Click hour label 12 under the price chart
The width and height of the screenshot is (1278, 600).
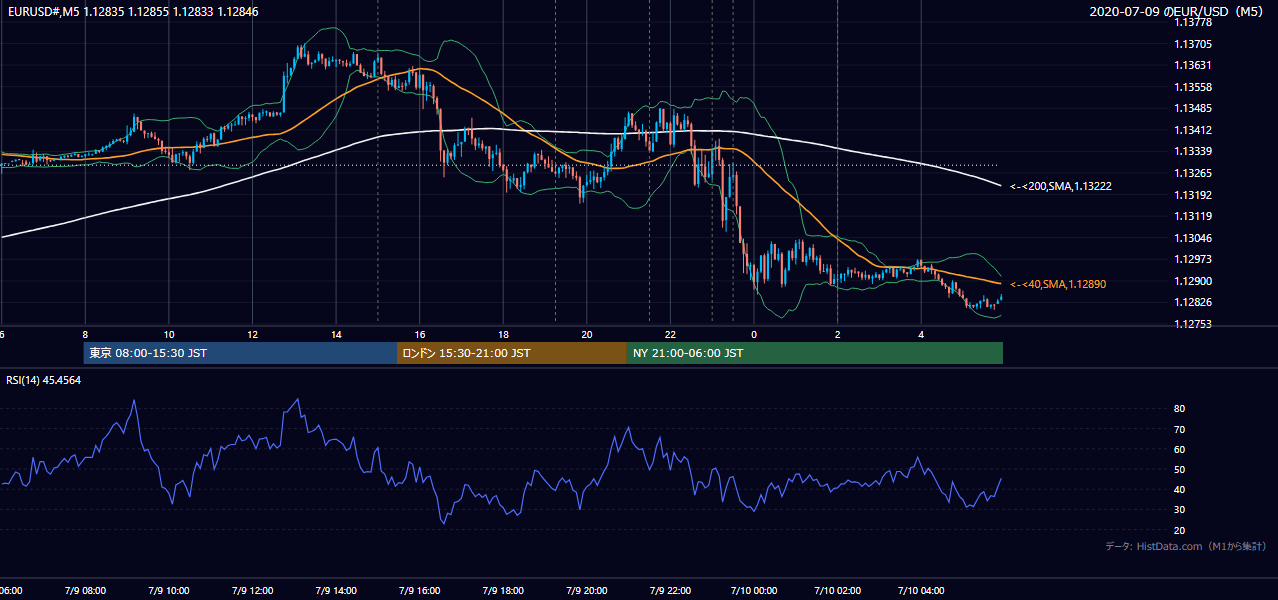tap(252, 335)
